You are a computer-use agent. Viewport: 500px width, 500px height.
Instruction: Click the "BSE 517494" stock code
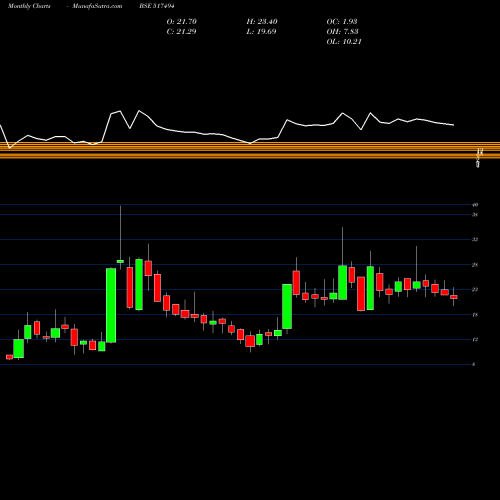click(157, 6)
